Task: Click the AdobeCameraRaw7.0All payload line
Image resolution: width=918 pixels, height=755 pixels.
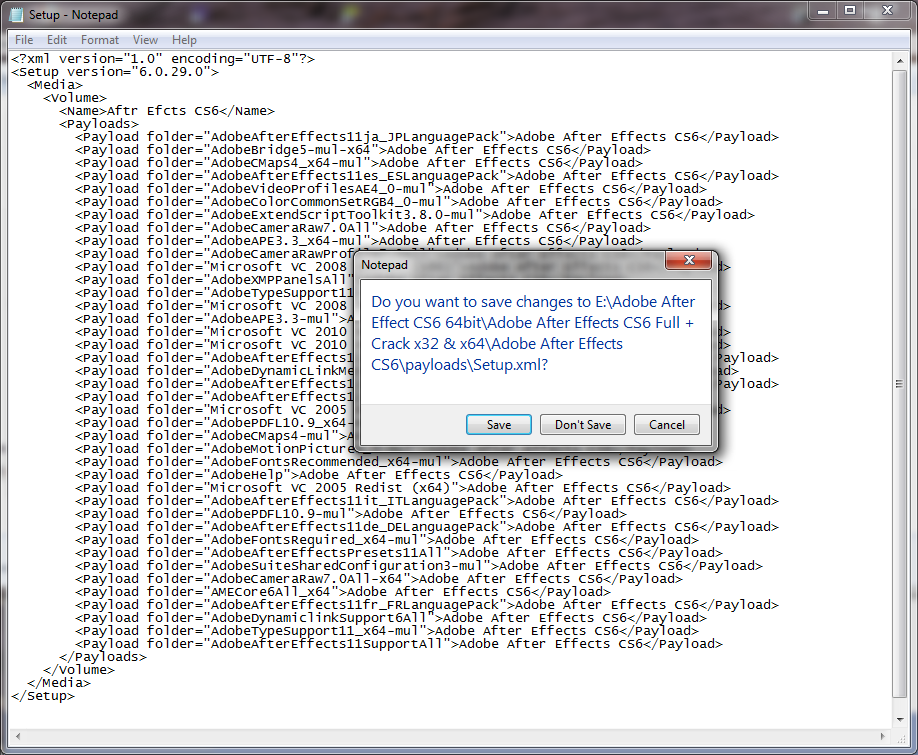Action: 363,228
